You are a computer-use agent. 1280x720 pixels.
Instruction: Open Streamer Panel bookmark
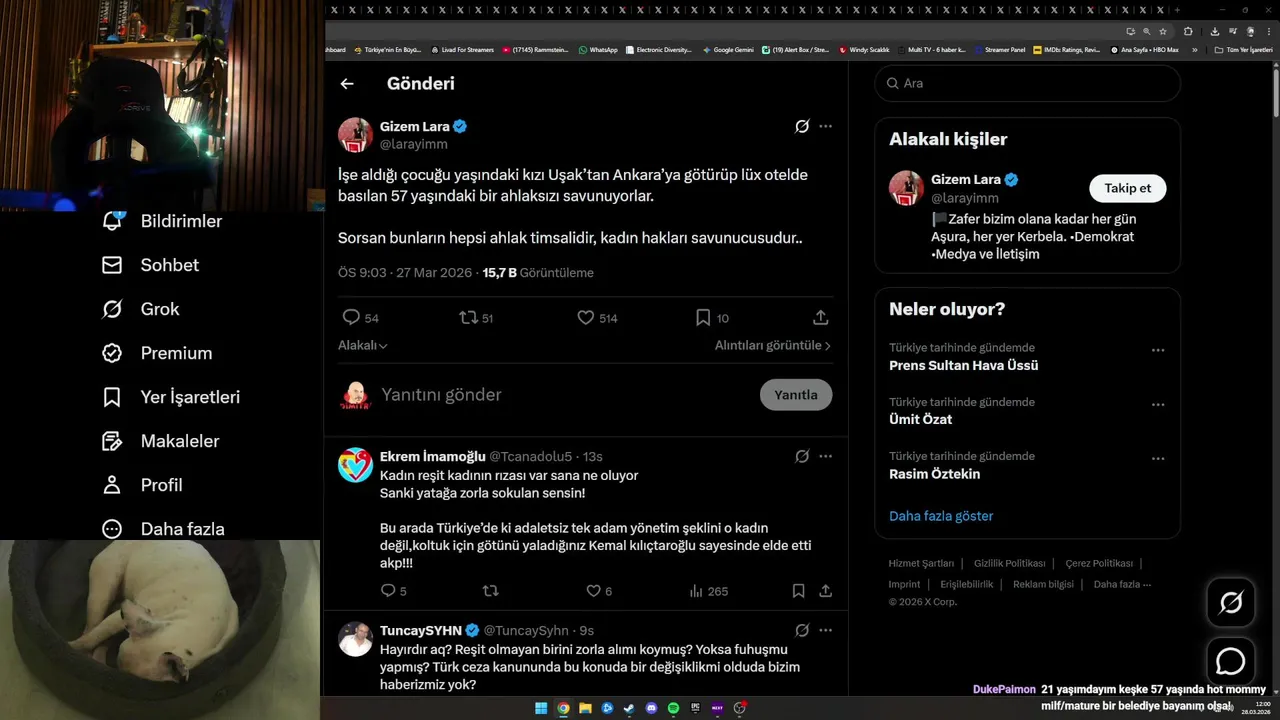[999, 49]
